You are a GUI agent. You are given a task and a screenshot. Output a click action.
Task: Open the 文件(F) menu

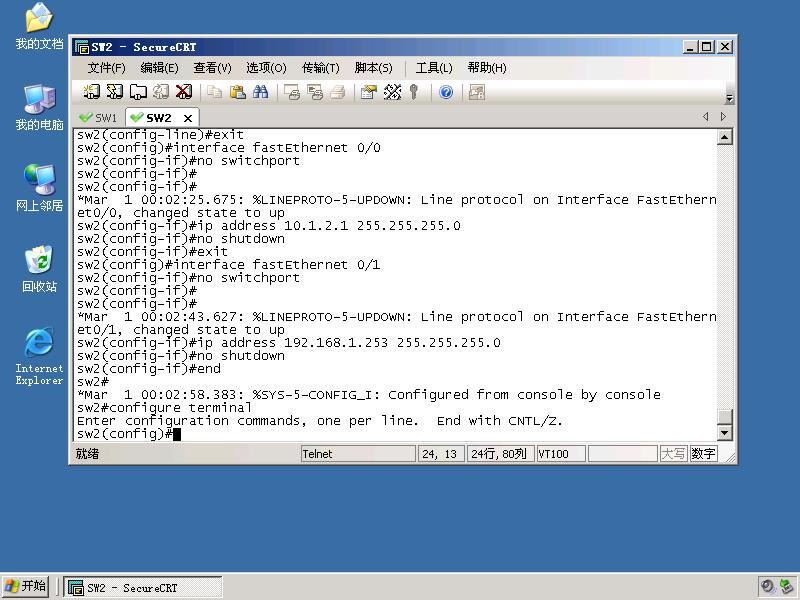click(107, 68)
